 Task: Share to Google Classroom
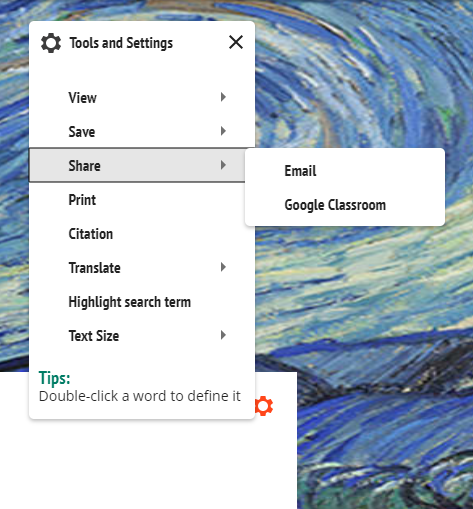pos(345,205)
